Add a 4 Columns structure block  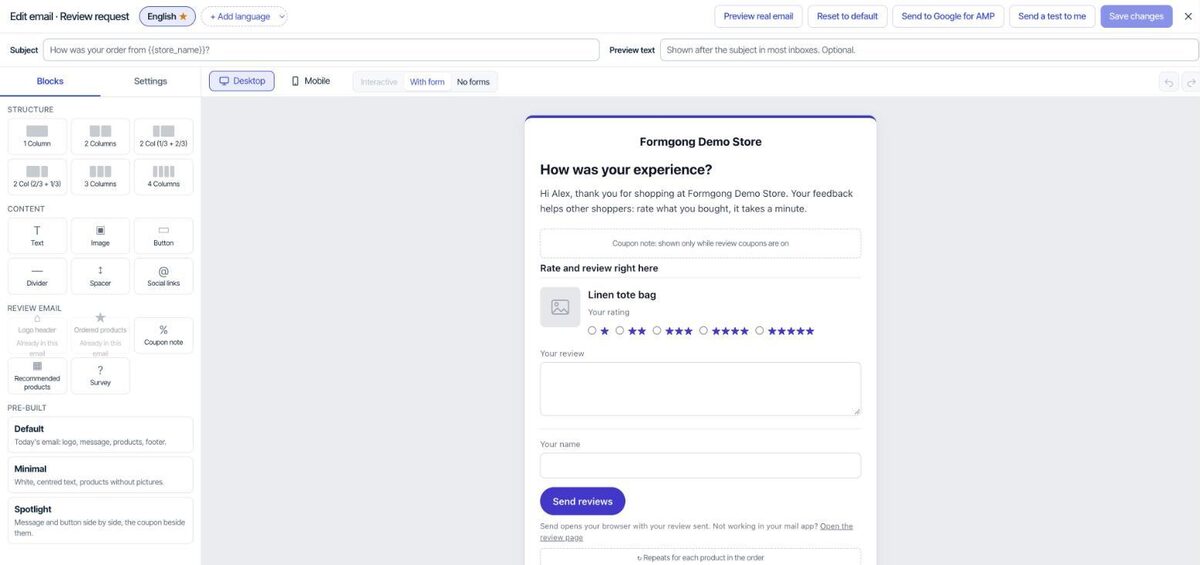click(163, 177)
